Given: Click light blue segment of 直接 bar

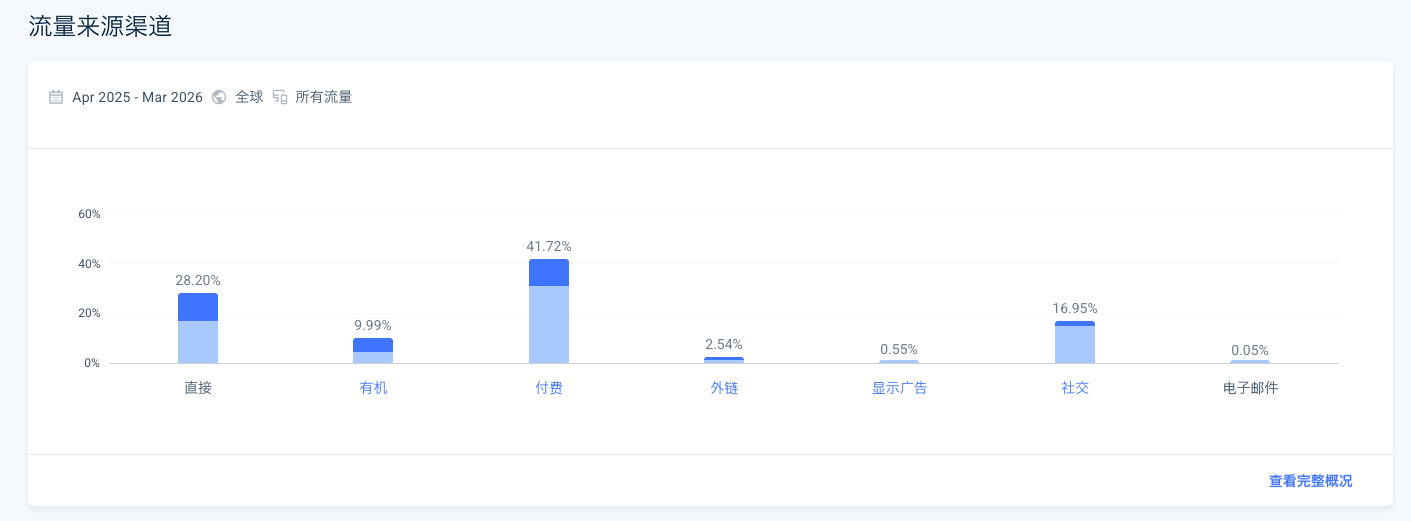Looking at the screenshot, I should click(198, 342).
